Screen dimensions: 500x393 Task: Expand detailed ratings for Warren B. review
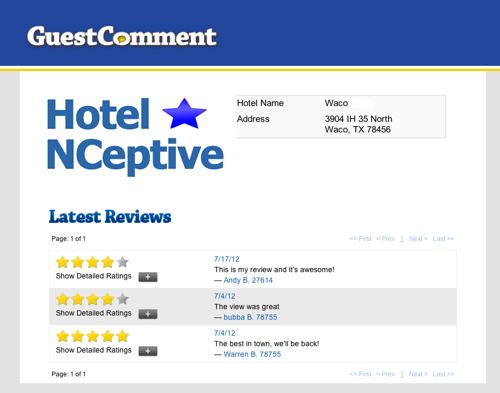tap(148, 351)
